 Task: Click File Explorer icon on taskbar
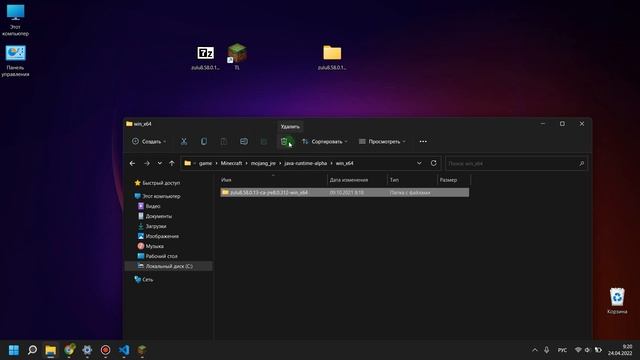coord(51,350)
